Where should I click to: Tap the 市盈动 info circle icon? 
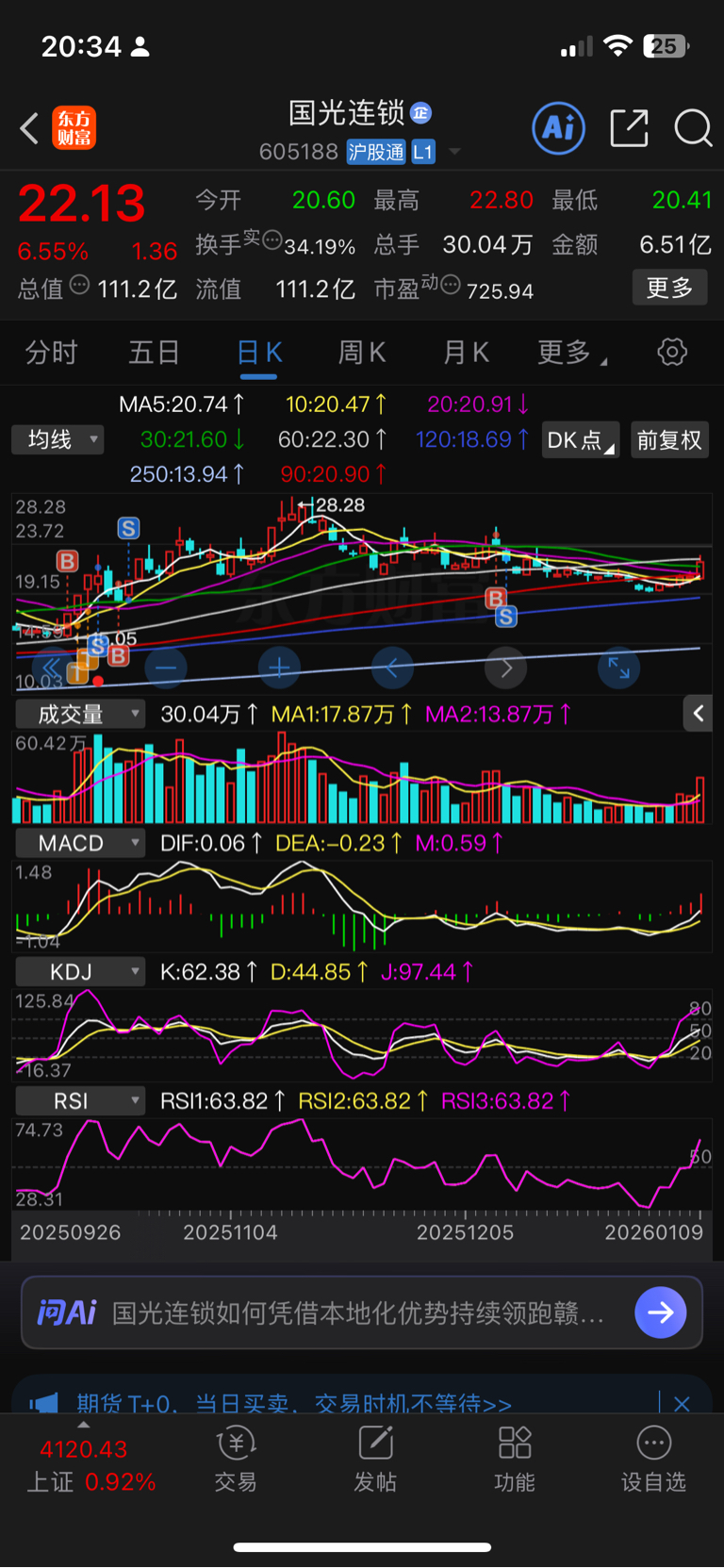click(451, 284)
